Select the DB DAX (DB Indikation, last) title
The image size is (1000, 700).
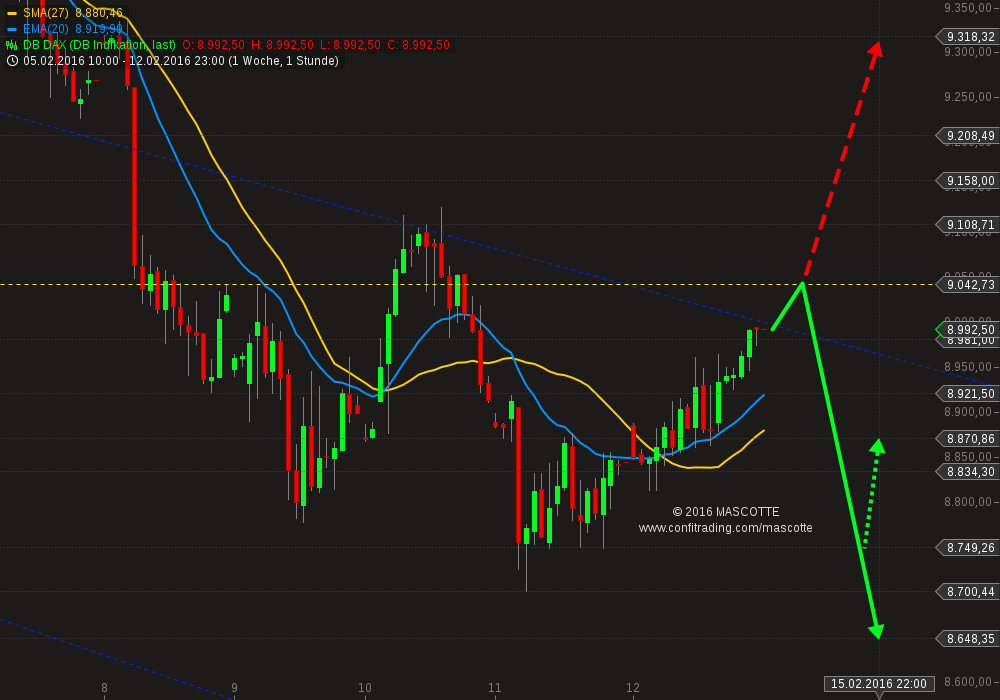coord(99,45)
